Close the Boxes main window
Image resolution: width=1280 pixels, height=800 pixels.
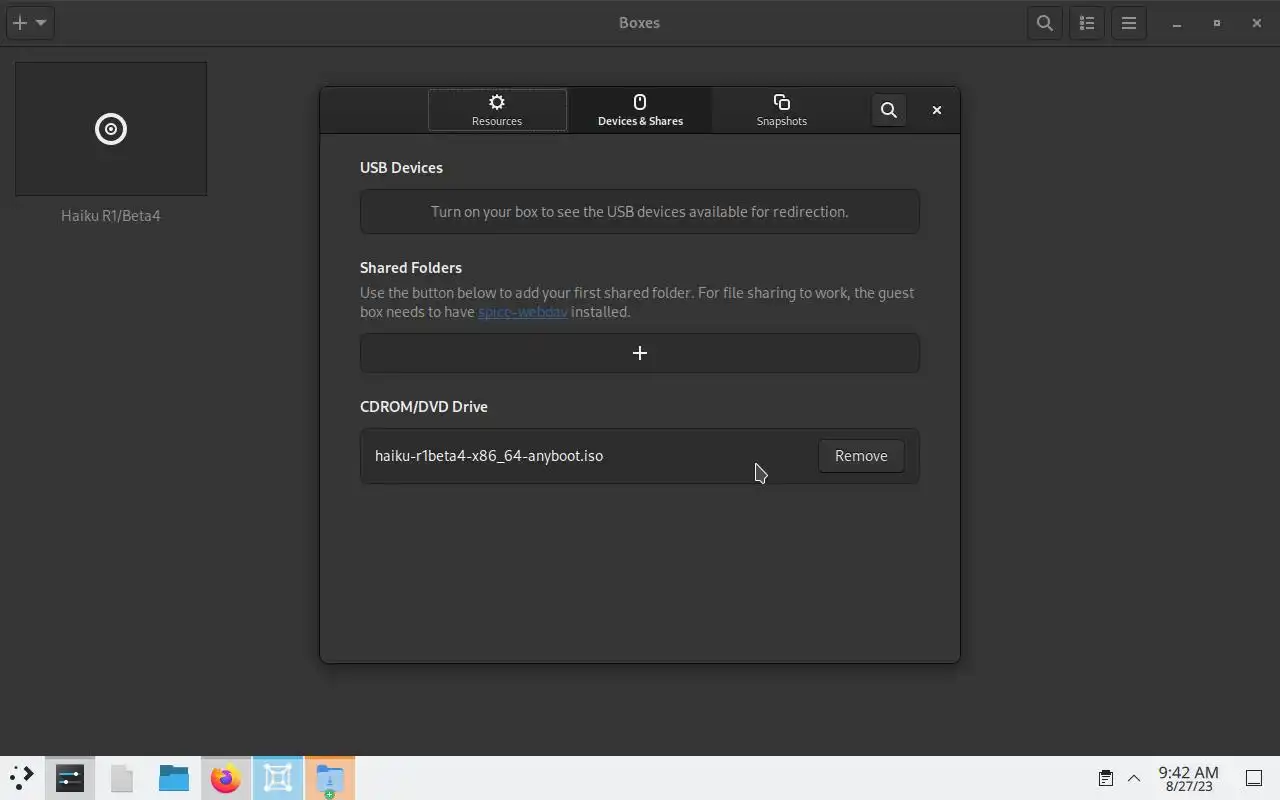click(1257, 23)
